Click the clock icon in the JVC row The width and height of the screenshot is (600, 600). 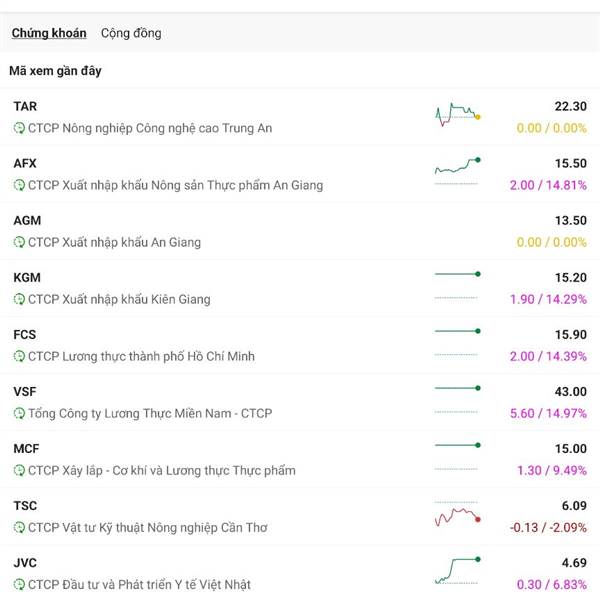coord(19,585)
